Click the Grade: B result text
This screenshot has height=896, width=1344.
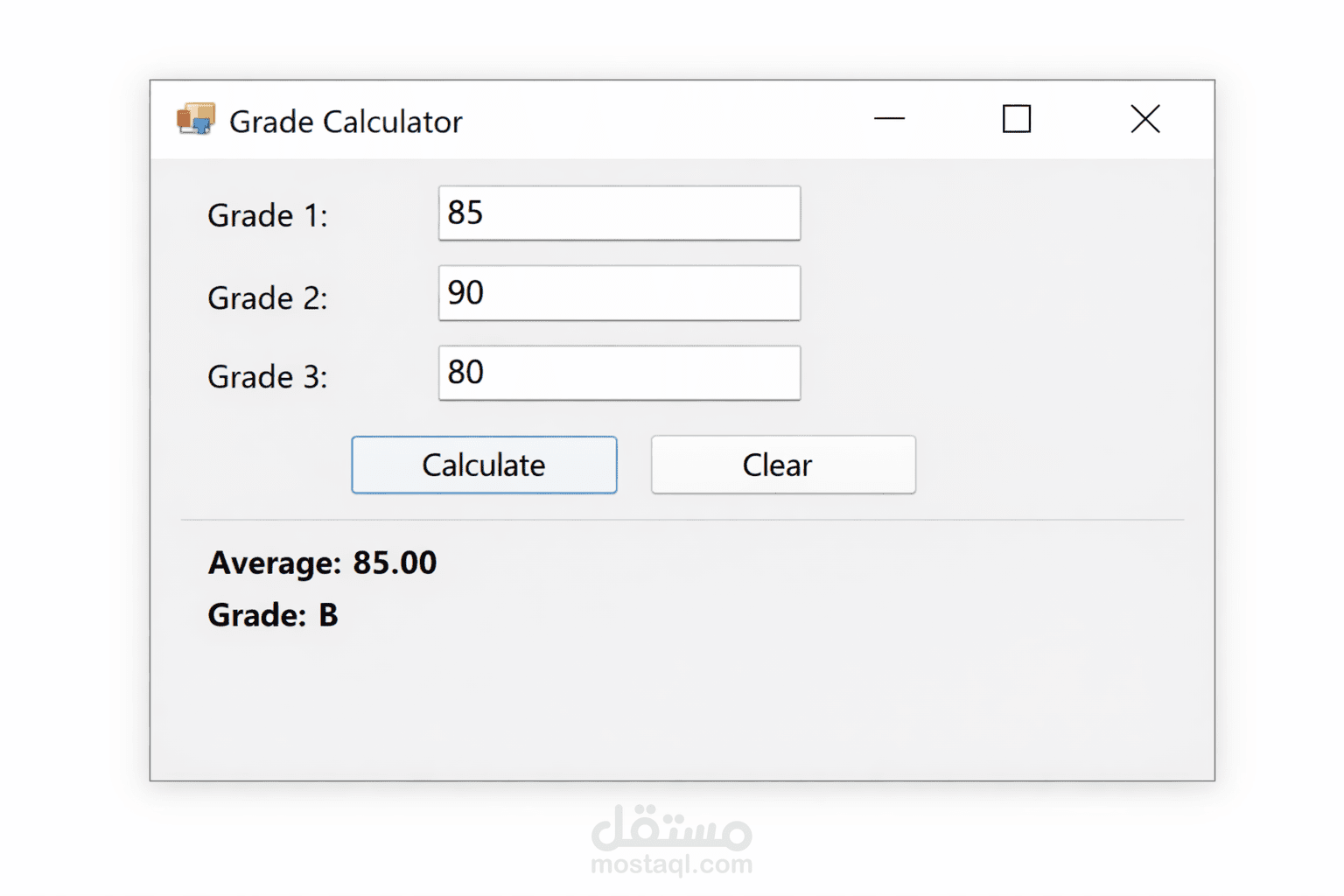[272, 615]
